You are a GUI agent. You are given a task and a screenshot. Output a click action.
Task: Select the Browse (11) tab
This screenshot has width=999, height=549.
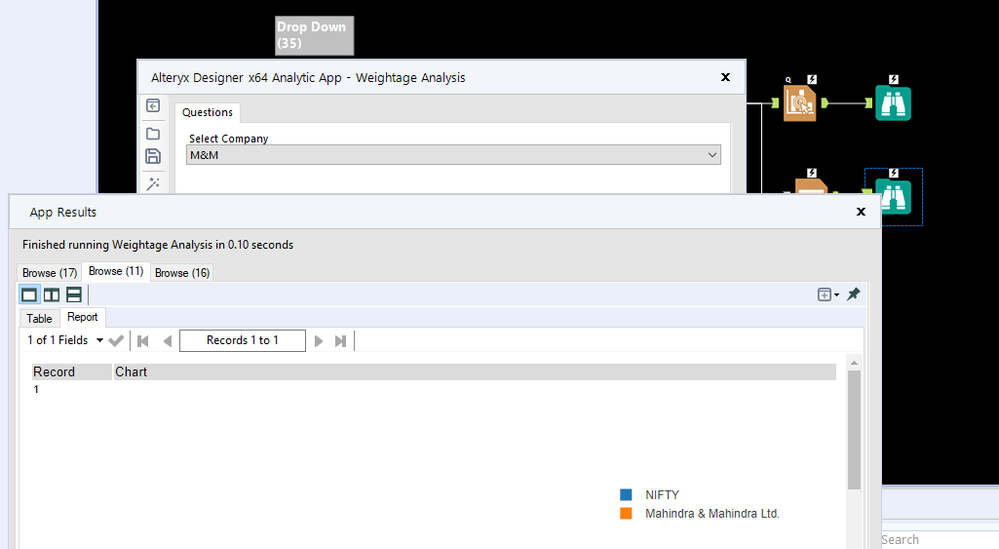pyautogui.click(x=116, y=271)
